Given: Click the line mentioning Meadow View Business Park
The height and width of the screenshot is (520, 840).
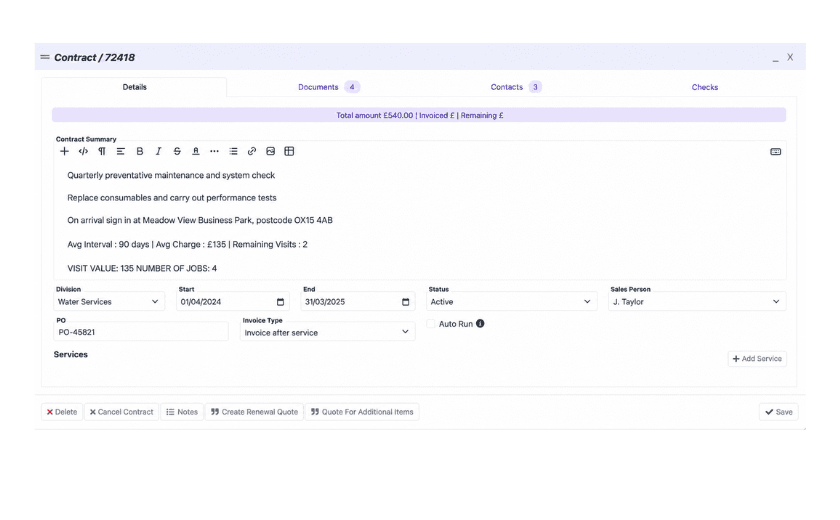Looking at the screenshot, I should 200,220.
